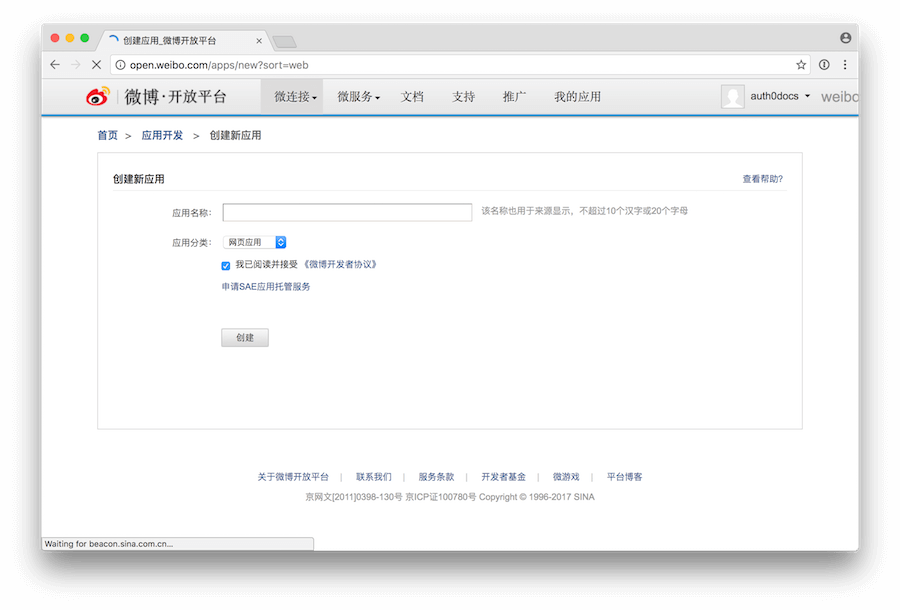Click the browser back arrow

pyautogui.click(x=55, y=65)
